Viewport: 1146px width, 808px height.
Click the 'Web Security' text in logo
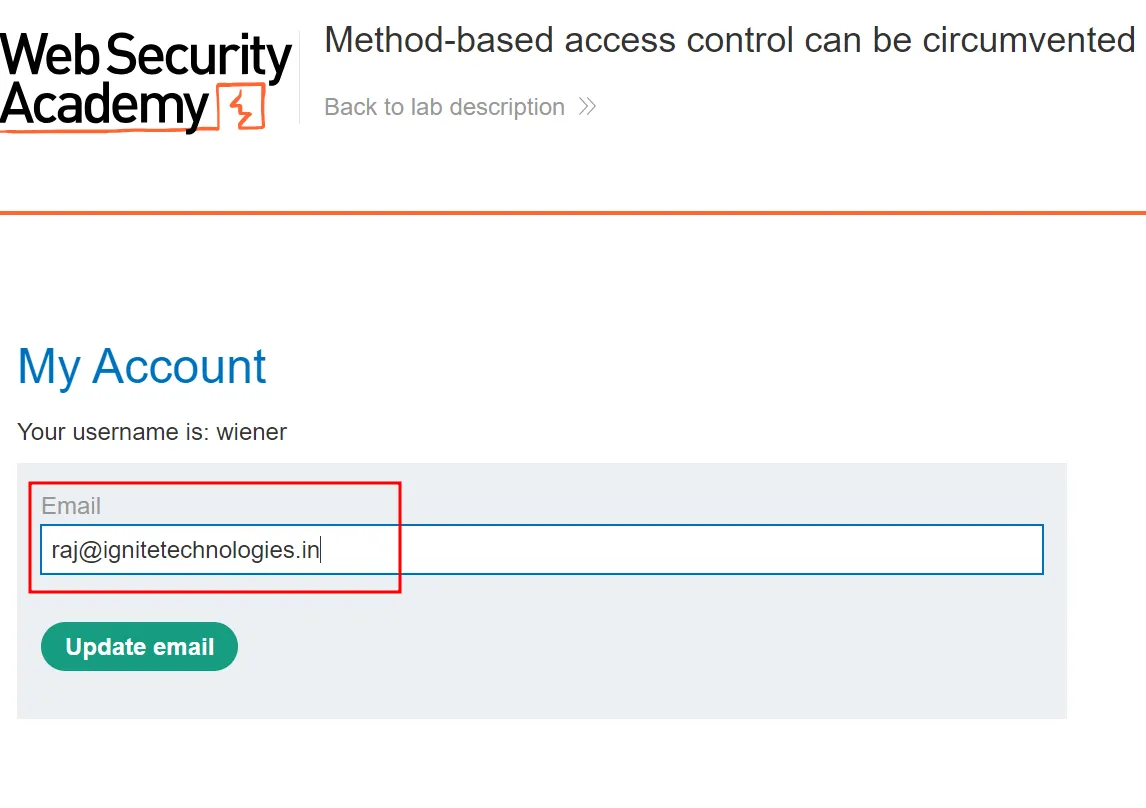pos(145,55)
